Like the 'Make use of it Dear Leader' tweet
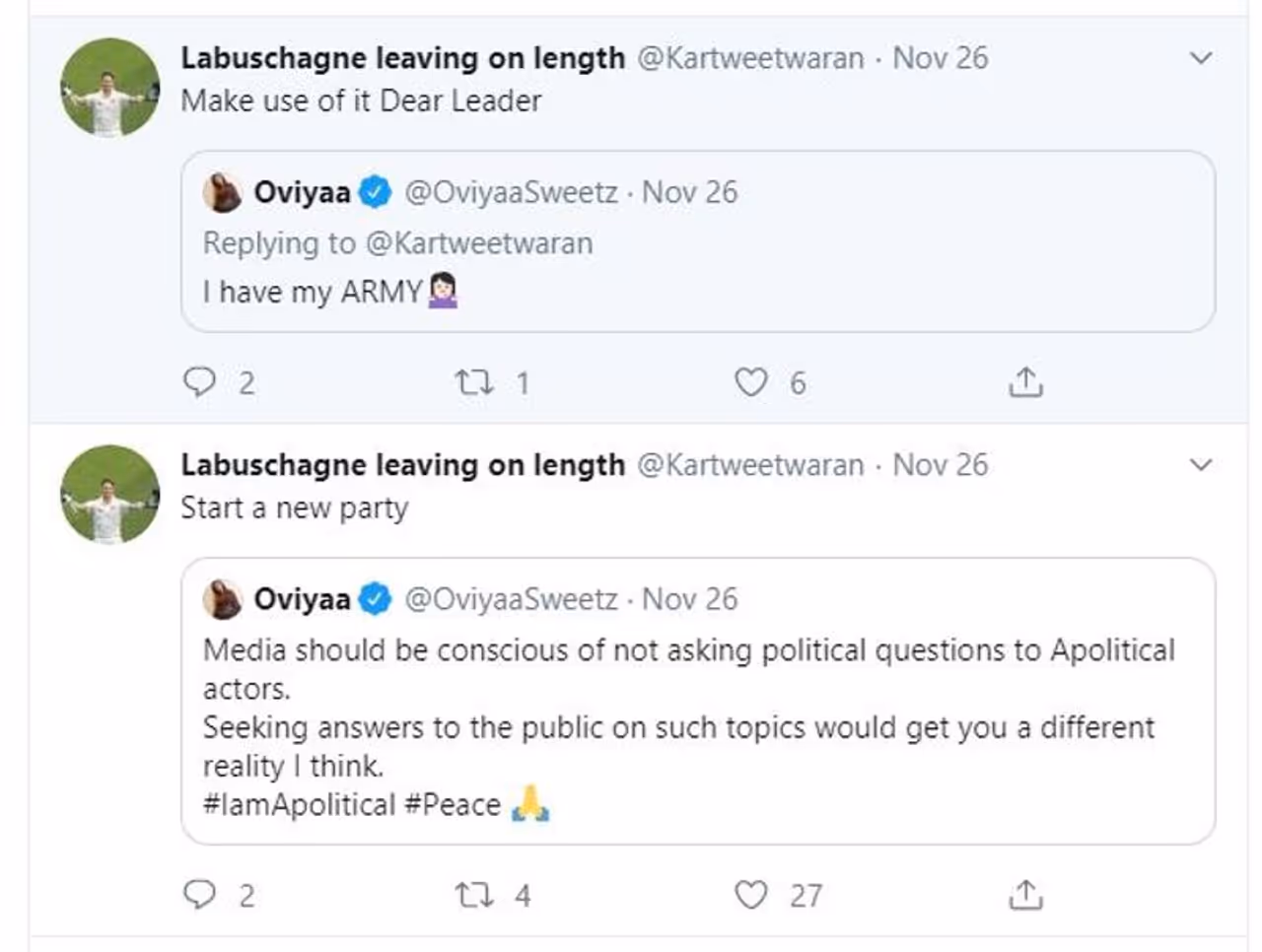This screenshot has height=952, width=1262. pyautogui.click(x=751, y=381)
